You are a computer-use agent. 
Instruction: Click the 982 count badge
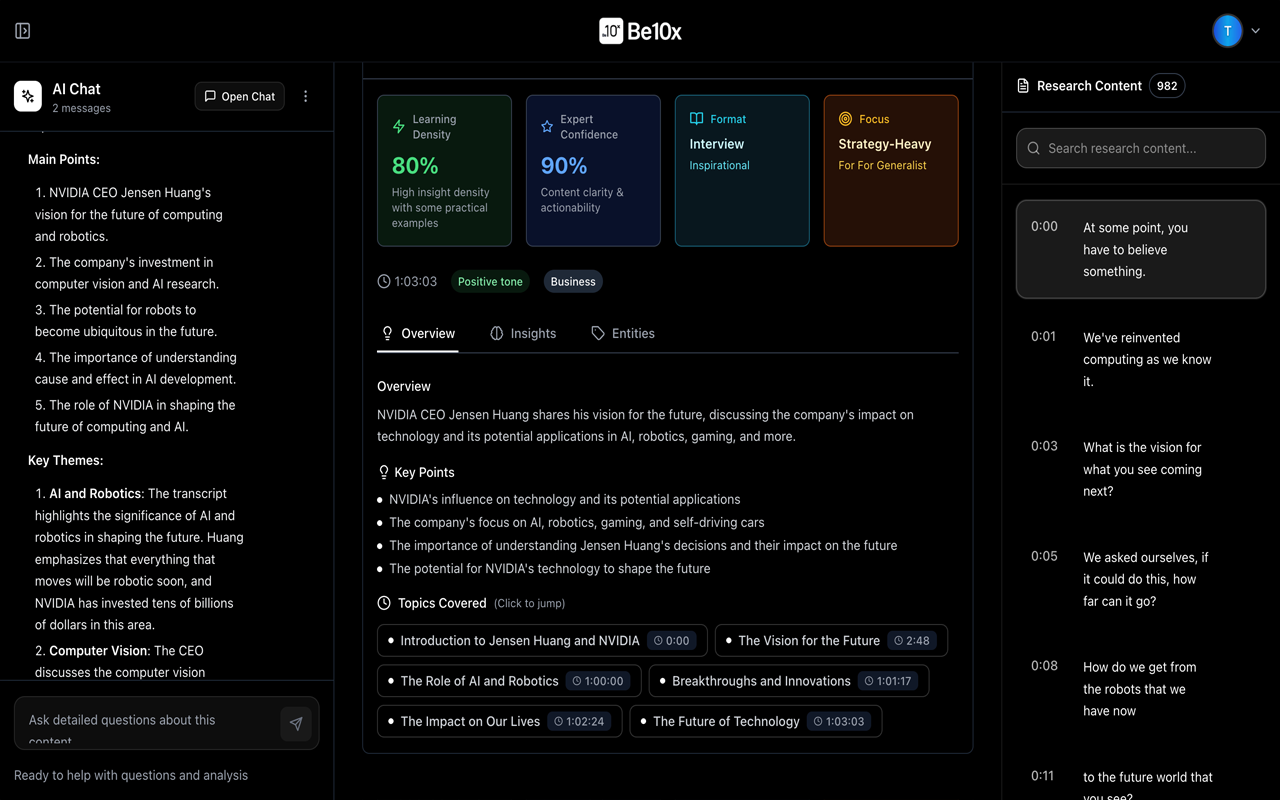point(1167,86)
